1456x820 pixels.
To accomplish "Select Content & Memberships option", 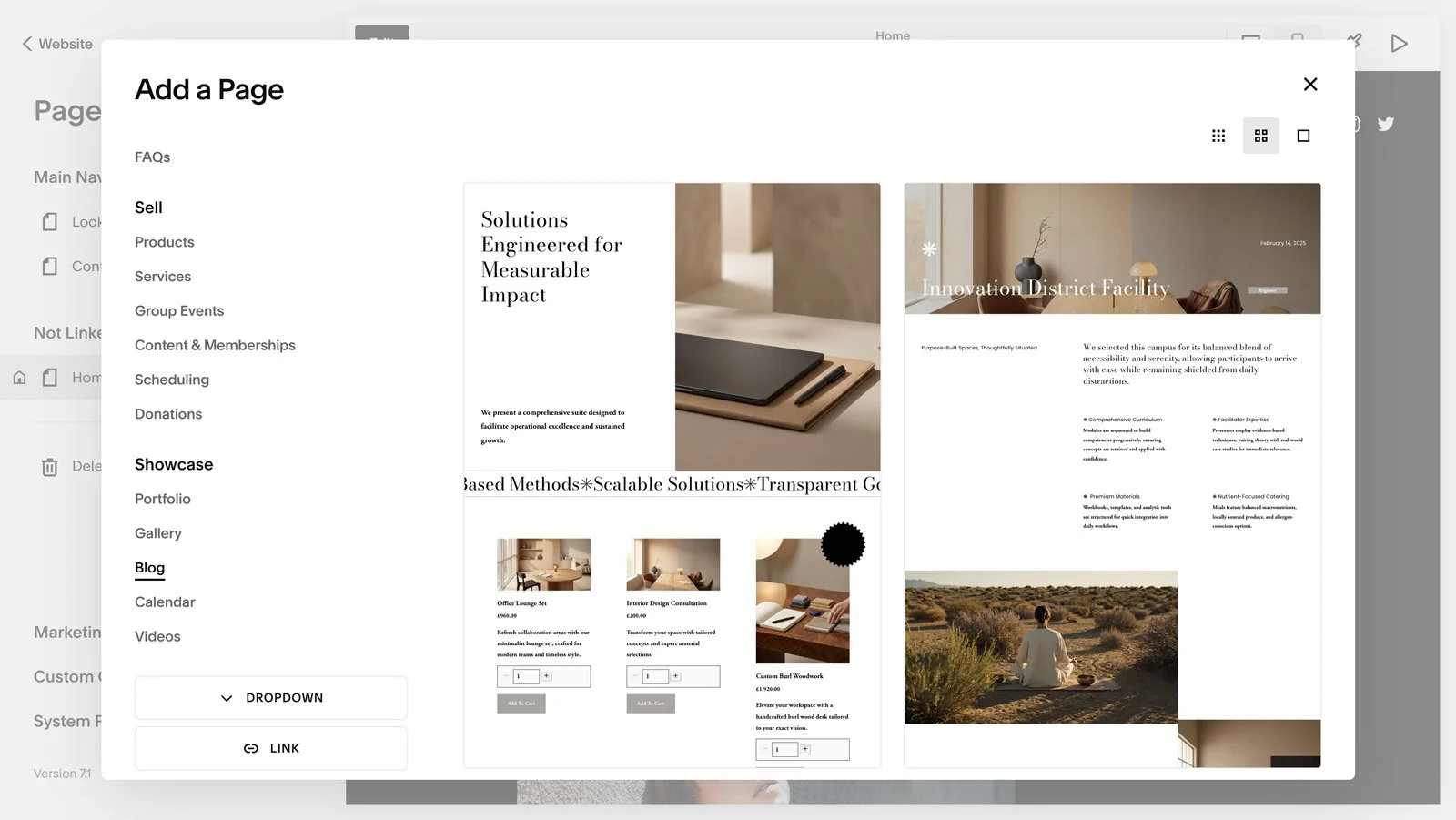I will 215,346.
